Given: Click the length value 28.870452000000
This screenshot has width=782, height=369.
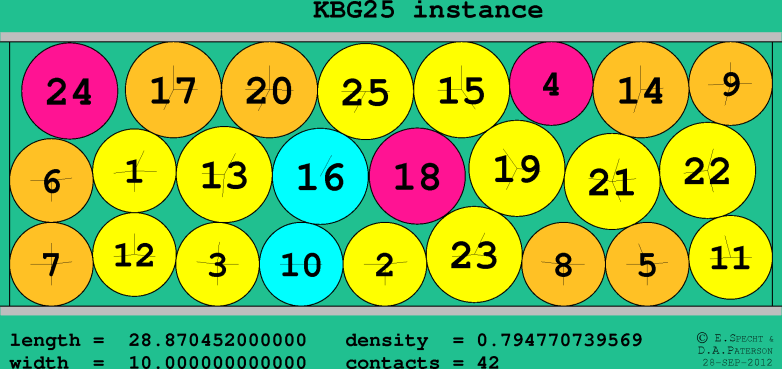Looking at the screenshot, I should pyautogui.click(x=217, y=341).
